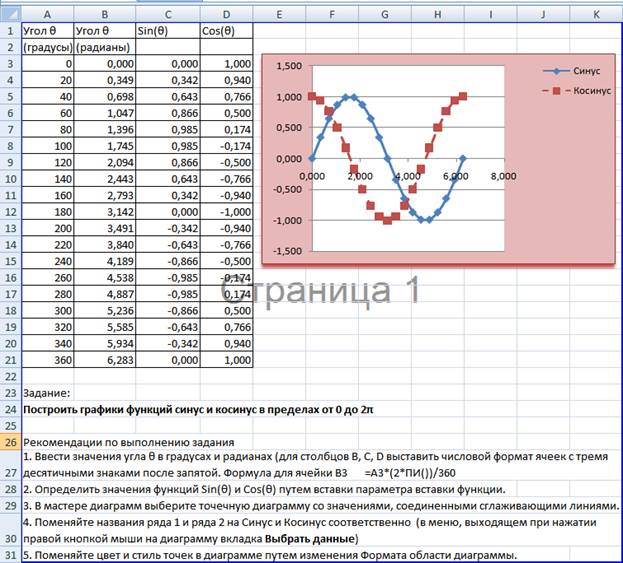Click cell B21 with value 6,283
The width and height of the screenshot is (623, 563).
(105, 360)
